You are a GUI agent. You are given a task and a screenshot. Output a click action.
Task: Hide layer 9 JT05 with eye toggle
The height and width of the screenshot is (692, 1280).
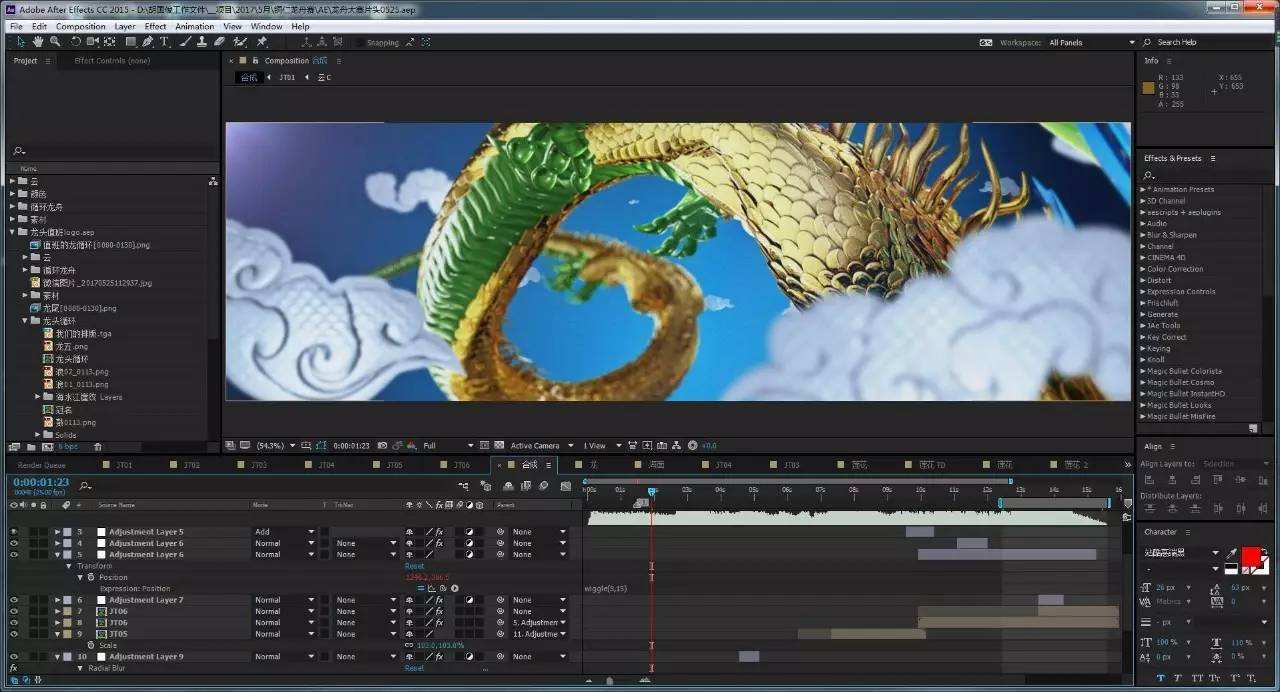click(14, 634)
